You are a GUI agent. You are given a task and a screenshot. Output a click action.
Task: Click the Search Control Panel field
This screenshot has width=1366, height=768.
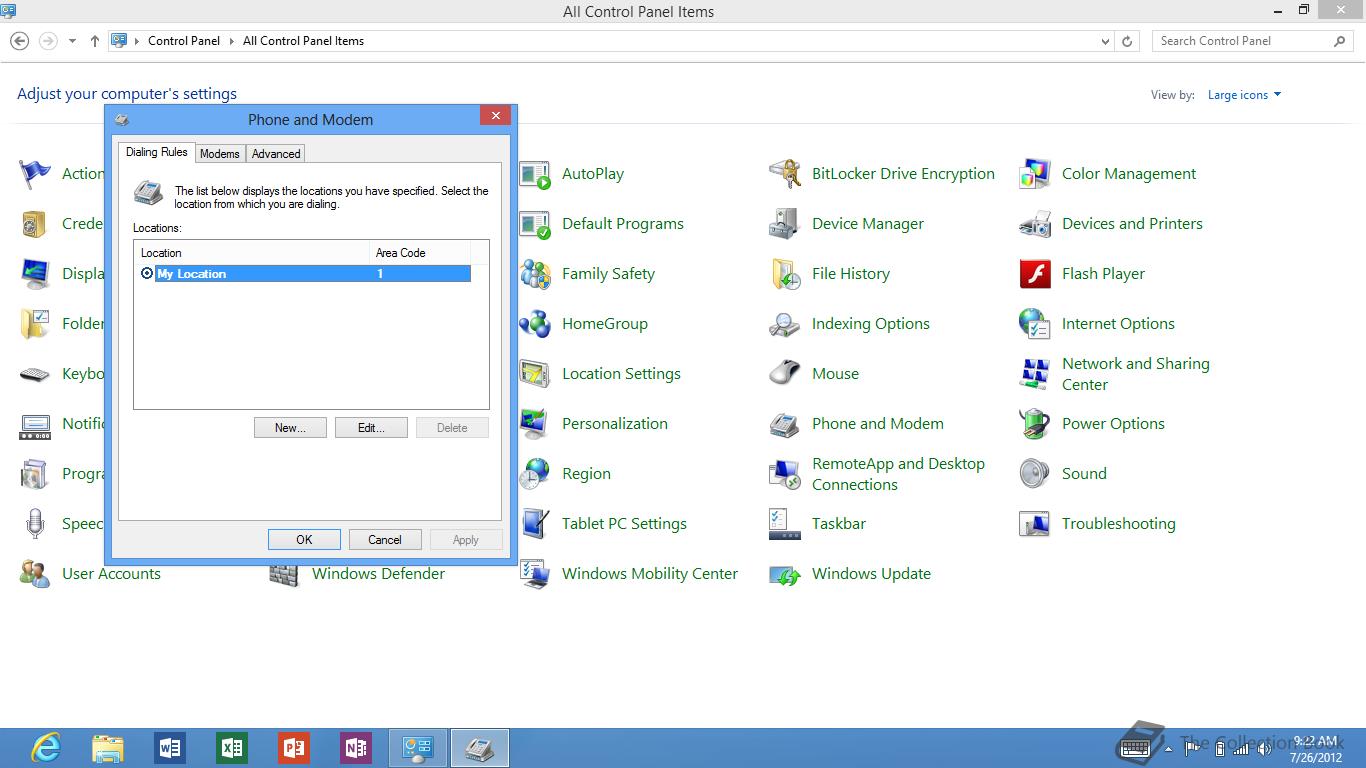[x=1253, y=41]
